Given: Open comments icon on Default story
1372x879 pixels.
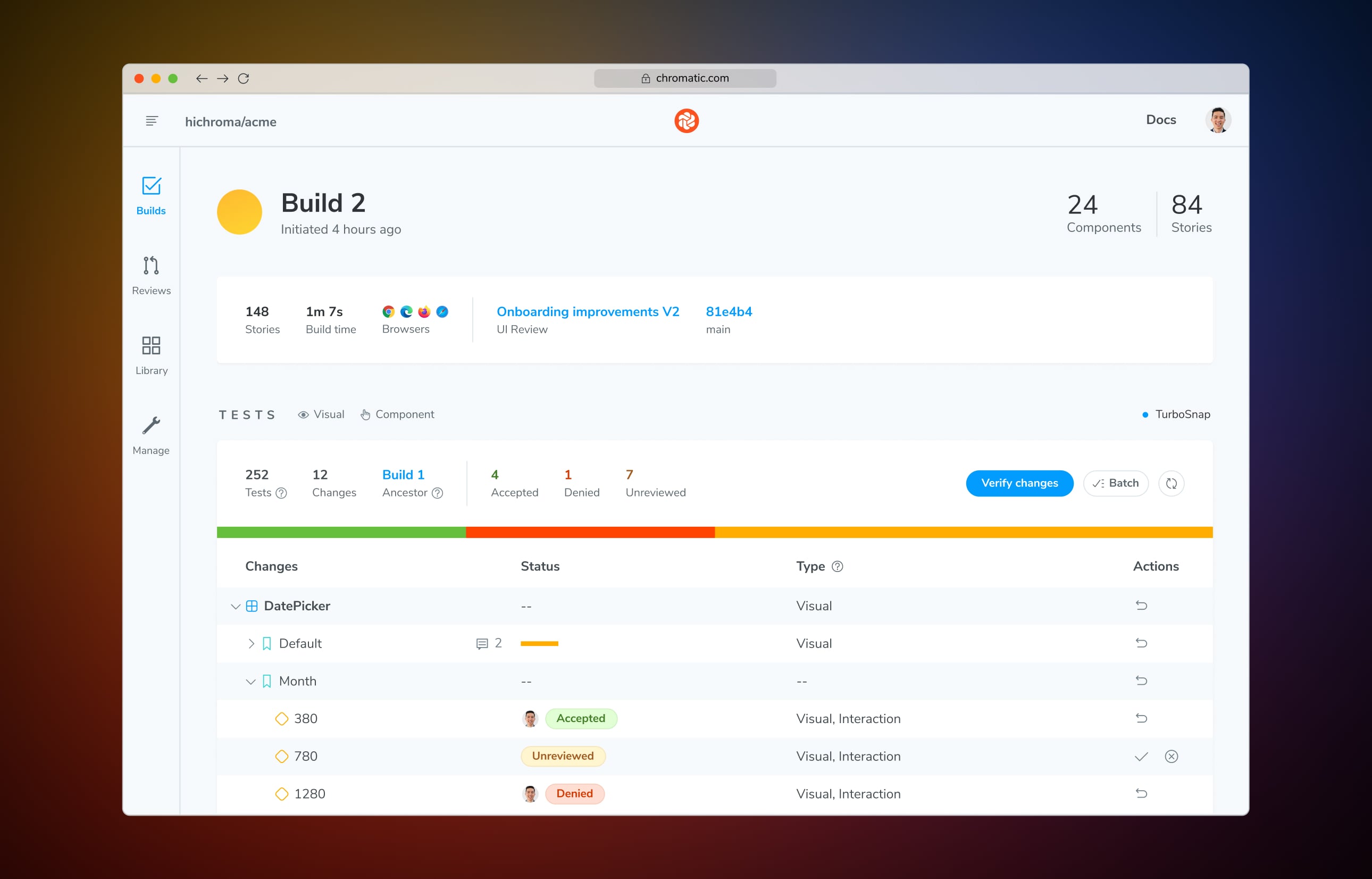Looking at the screenshot, I should click(482, 644).
